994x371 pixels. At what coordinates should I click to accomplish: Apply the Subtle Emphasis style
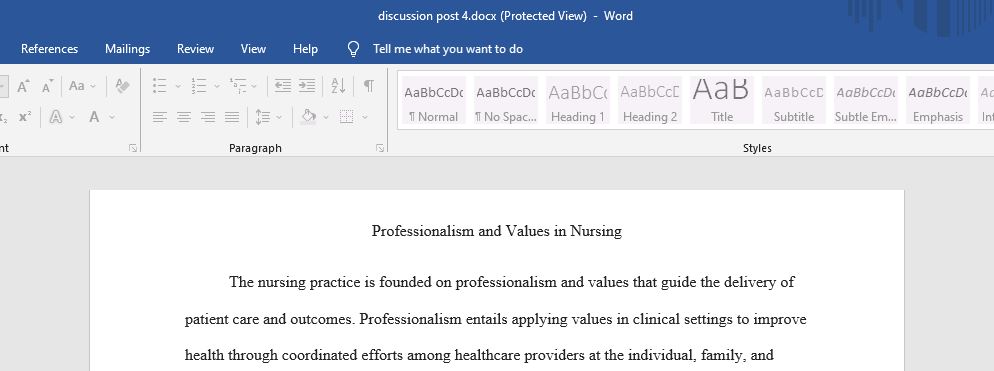tap(865, 100)
